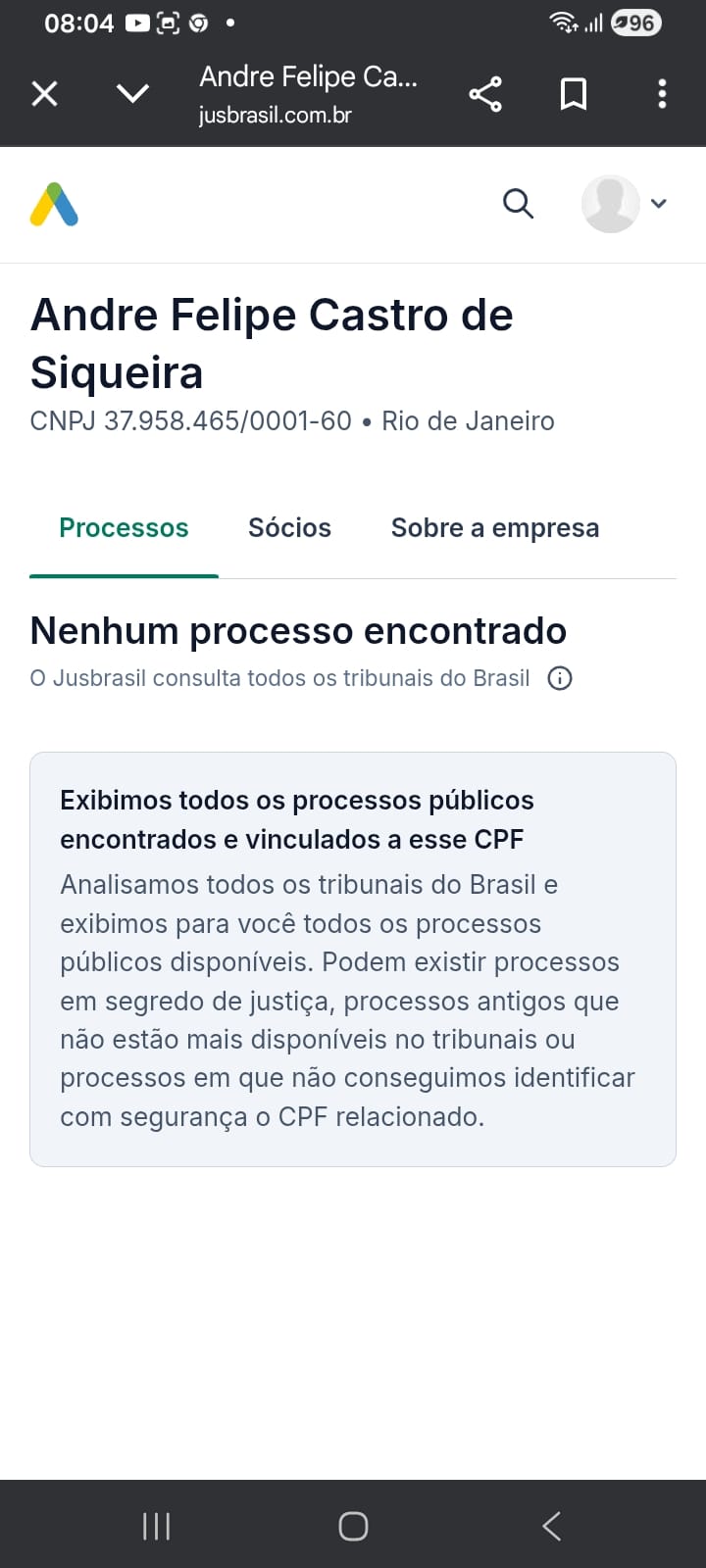This screenshot has height=1568, width=706.
Task: Tap the jusbrasil.com.br URL text
Action: pos(275,116)
